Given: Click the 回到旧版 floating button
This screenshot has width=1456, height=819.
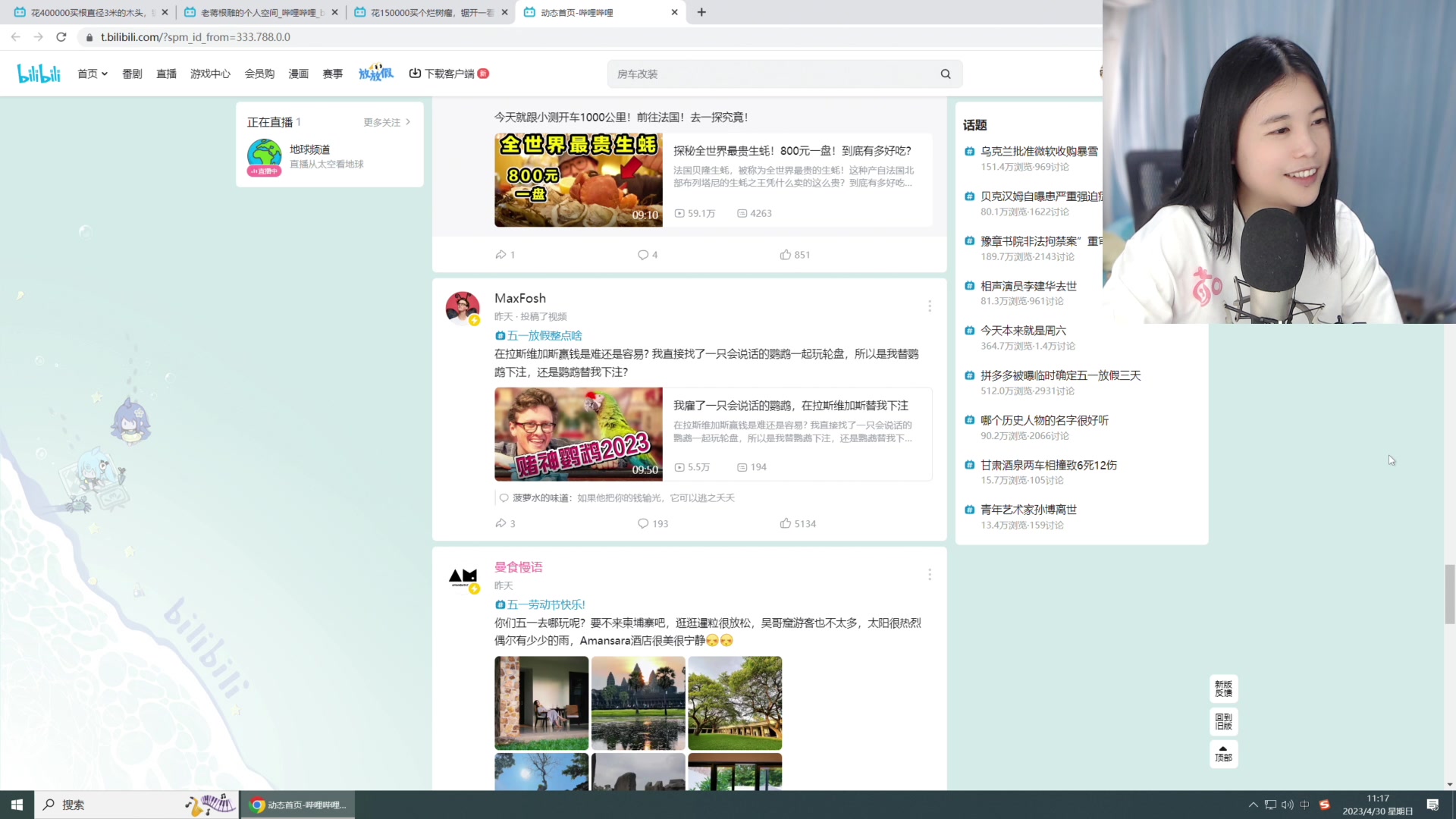Looking at the screenshot, I should coord(1223,721).
